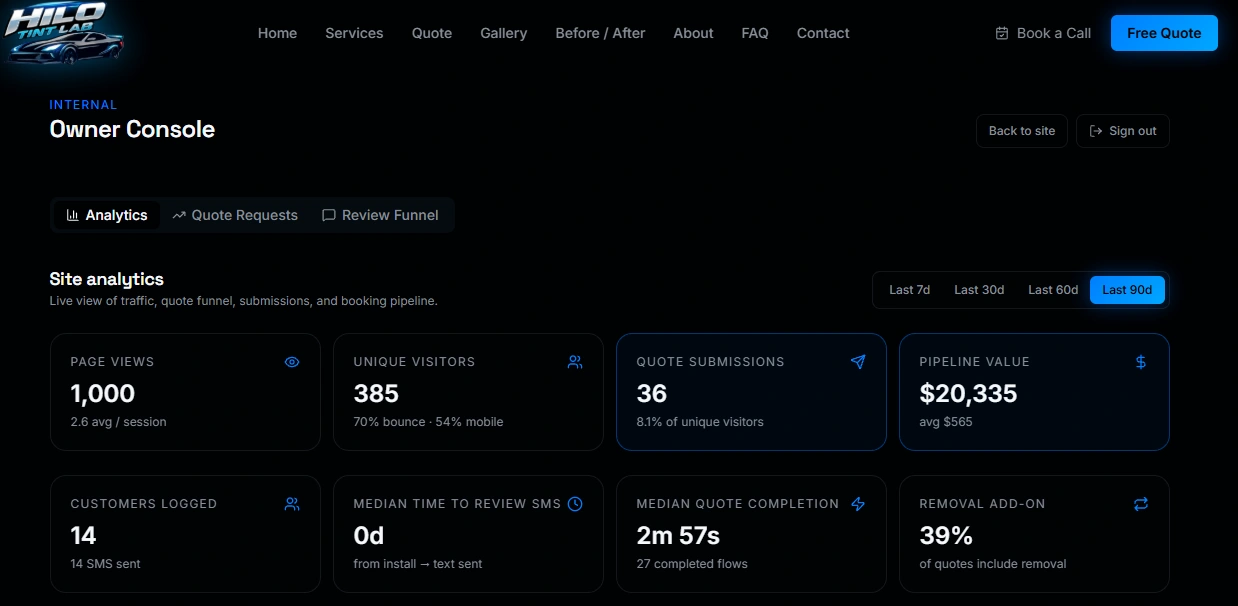Open the Before / After page
This screenshot has height=606, width=1238.
pos(600,33)
